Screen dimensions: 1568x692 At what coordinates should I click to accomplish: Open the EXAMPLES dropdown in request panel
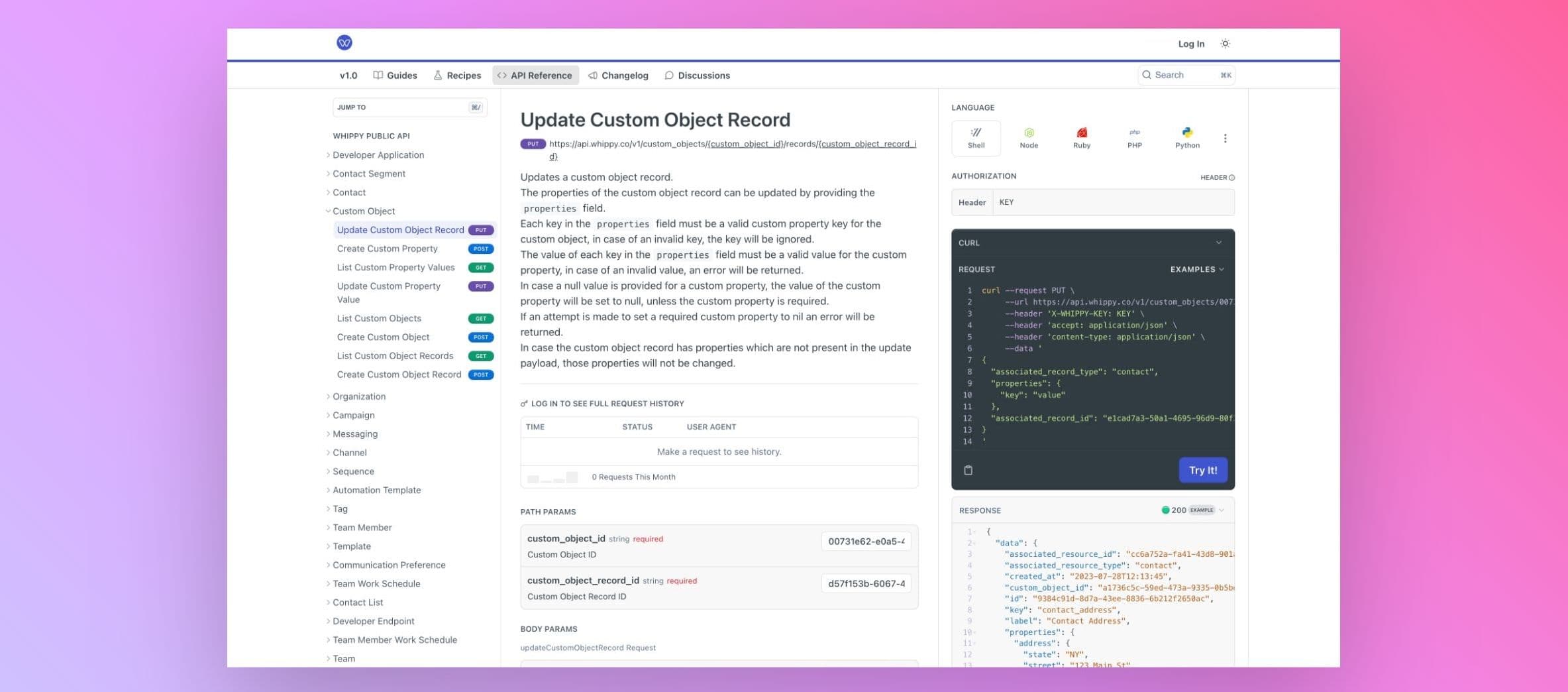1194,269
